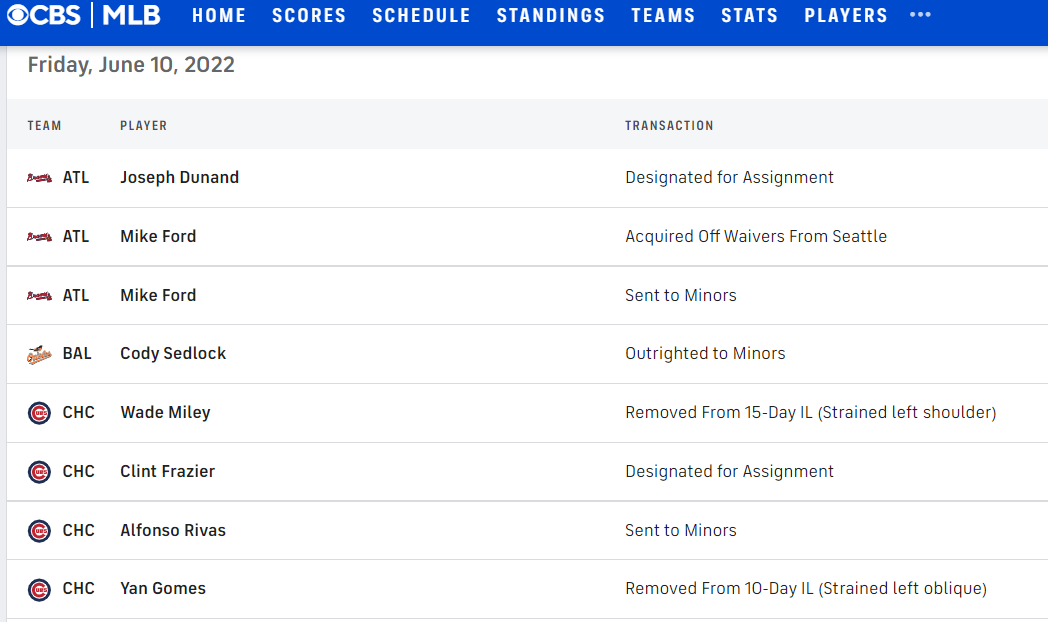Open Joseph Dunand player page
This screenshot has height=622, width=1048.
(x=179, y=178)
